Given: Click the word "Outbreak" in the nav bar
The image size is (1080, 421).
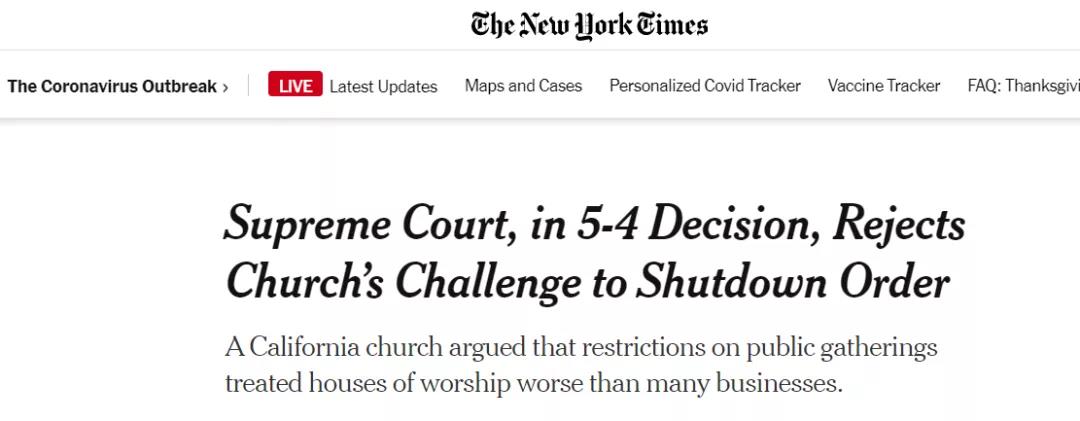Looking at the screenshot, I should (178, 86).
